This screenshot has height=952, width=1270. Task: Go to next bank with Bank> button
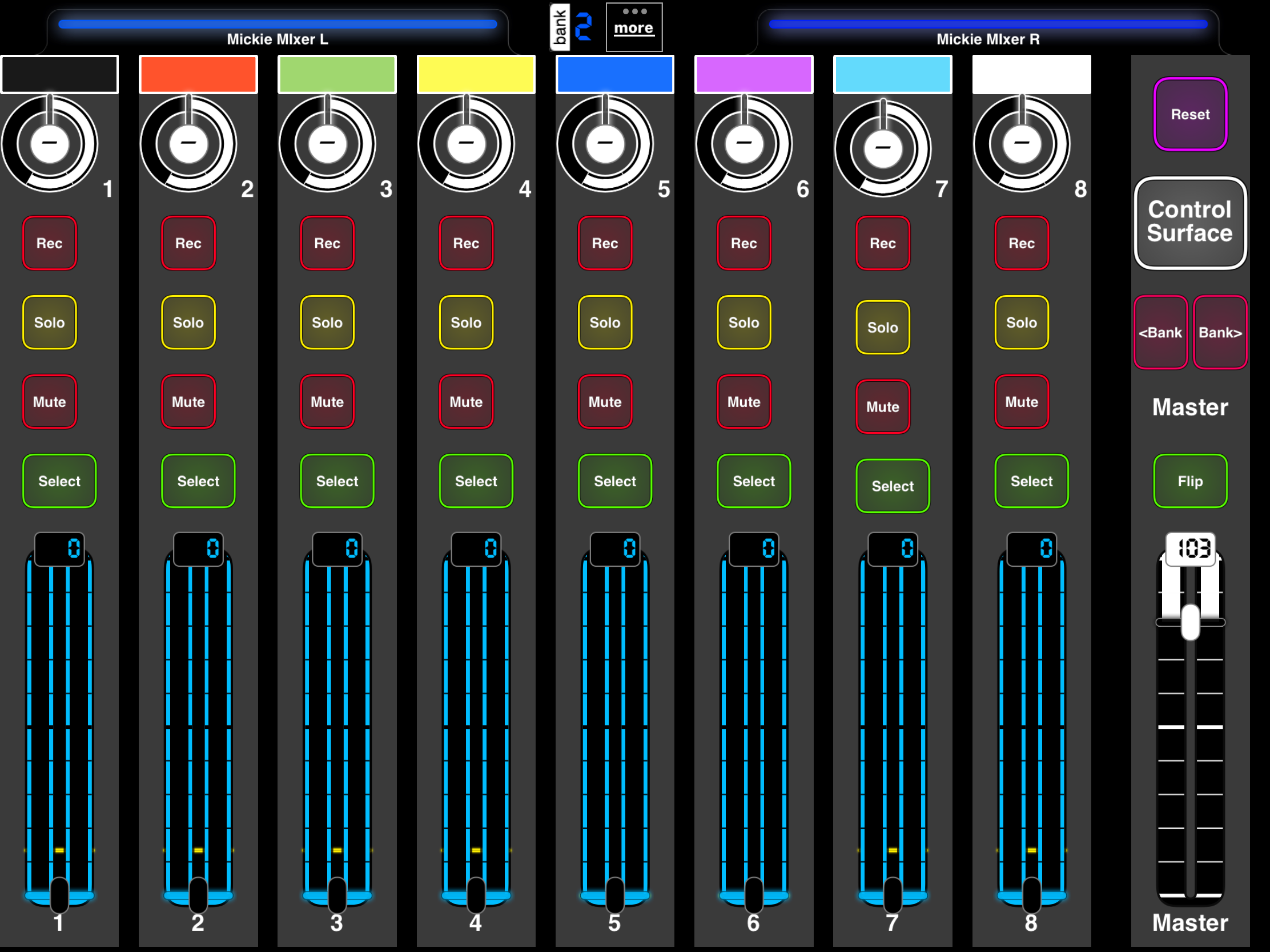(1220, 333)
